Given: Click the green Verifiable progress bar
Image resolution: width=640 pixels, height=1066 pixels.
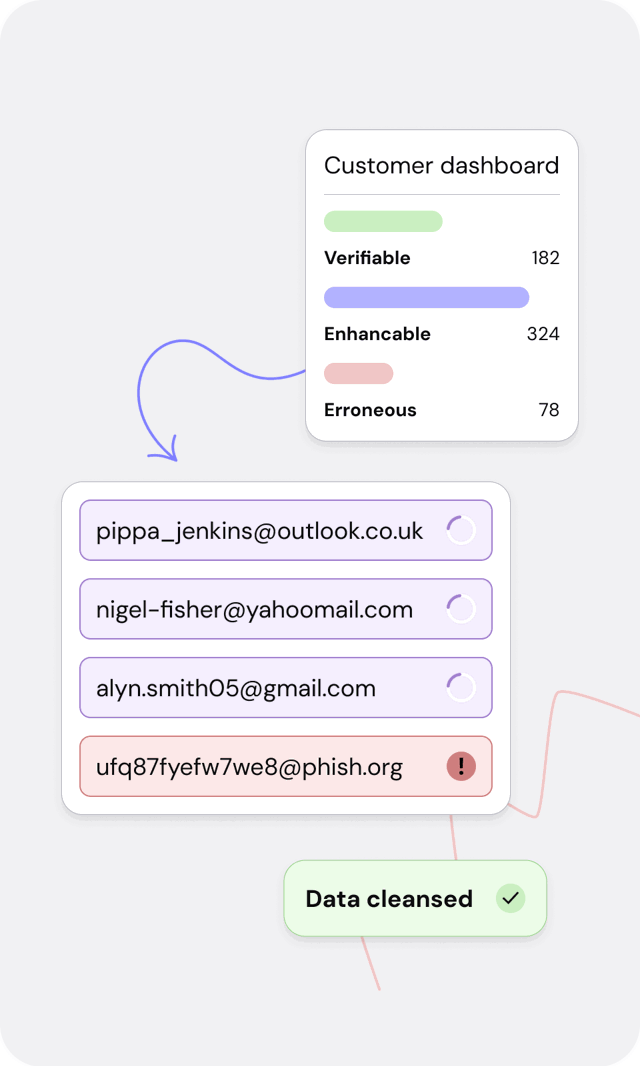Looking at the screenshot, I should (x=383, y=221).
